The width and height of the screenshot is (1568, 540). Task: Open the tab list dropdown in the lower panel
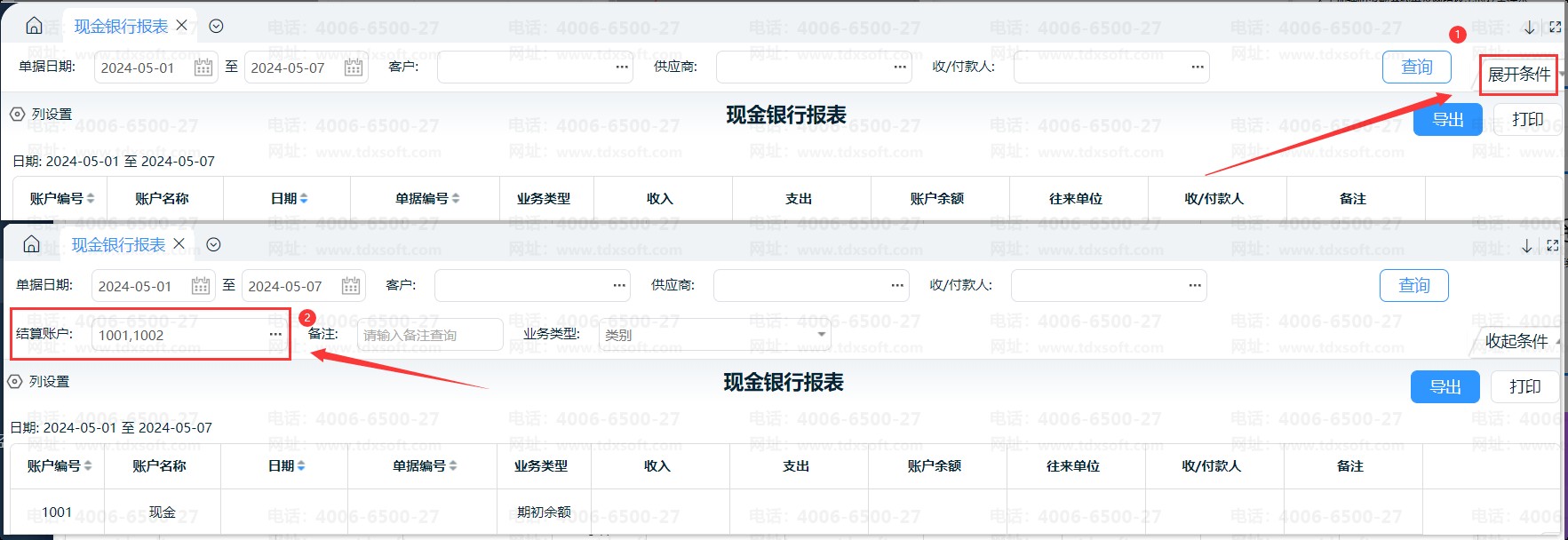[213, 244]
